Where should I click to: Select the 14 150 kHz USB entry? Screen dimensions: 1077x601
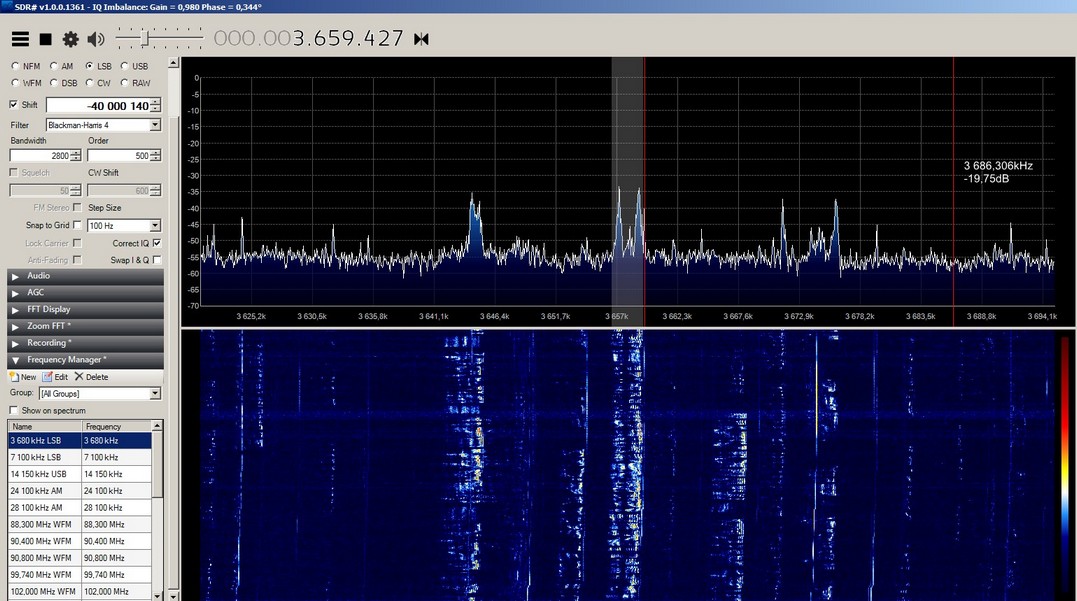click(80, 474)
